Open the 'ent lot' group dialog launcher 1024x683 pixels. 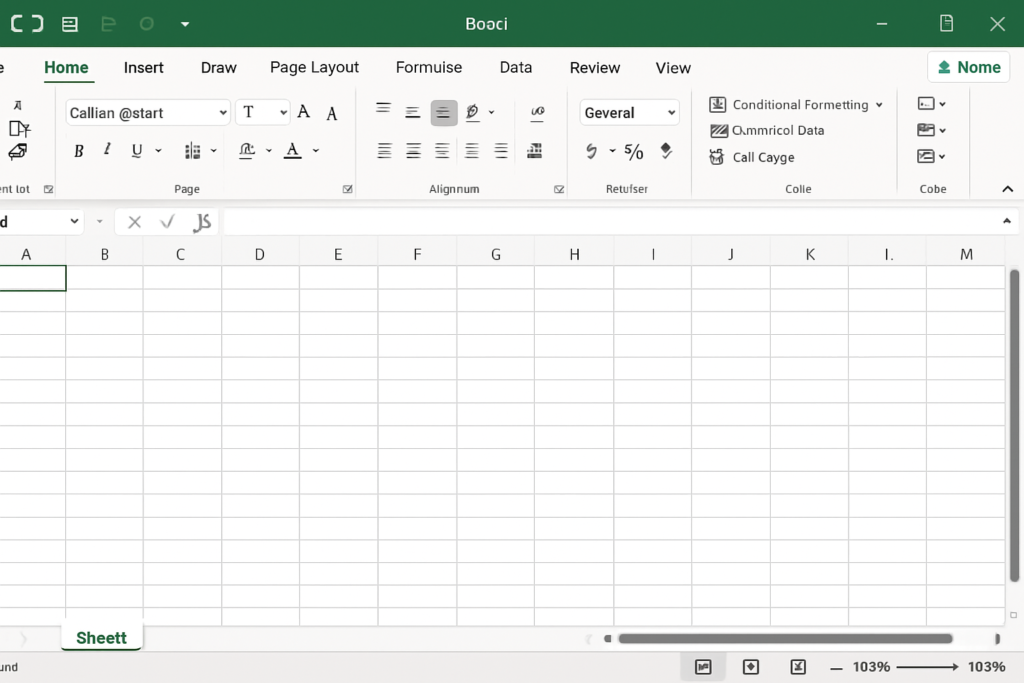click(x=48, y=189)
